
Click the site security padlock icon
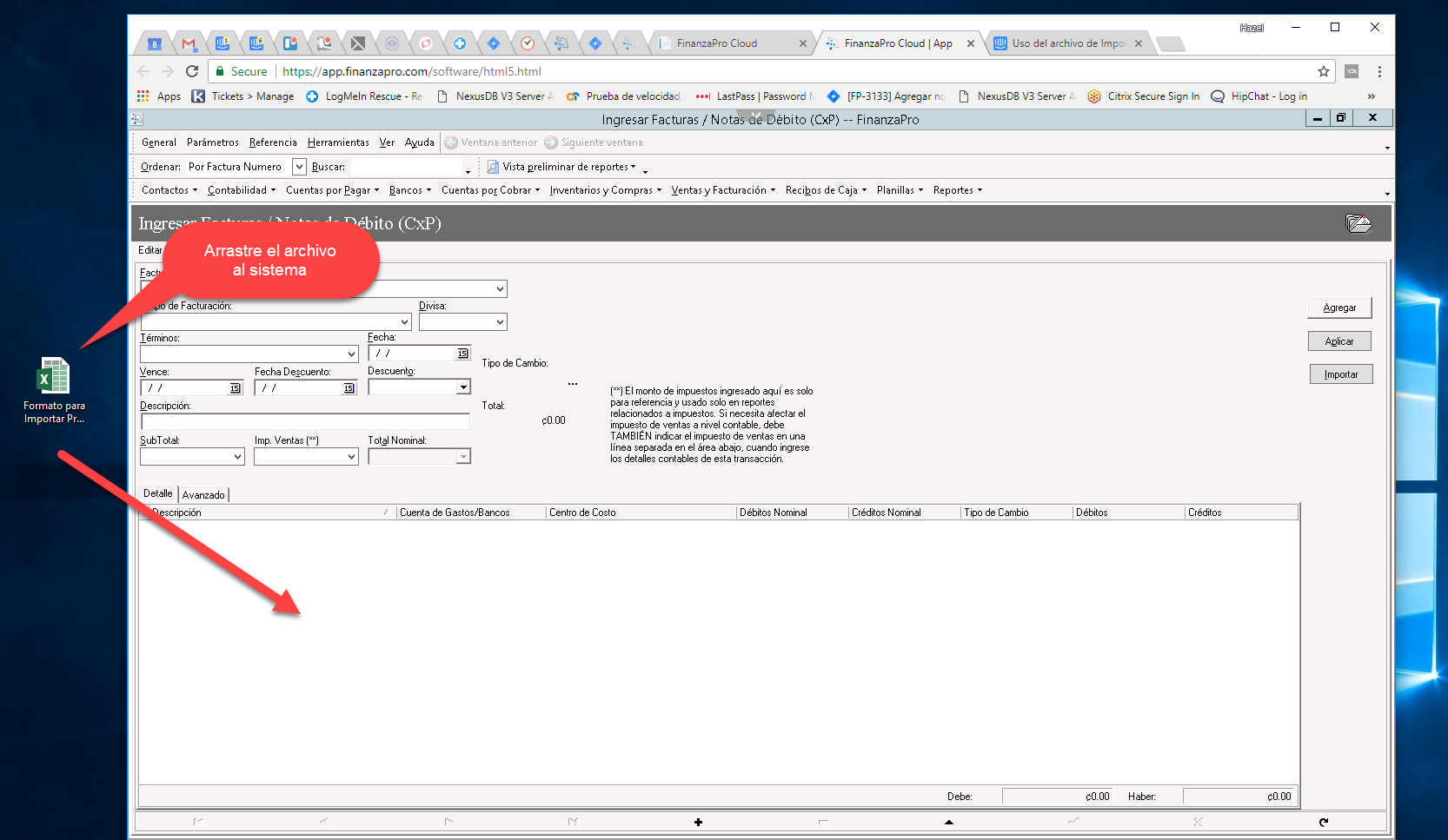pyautogui.click(x=220, y=71)
